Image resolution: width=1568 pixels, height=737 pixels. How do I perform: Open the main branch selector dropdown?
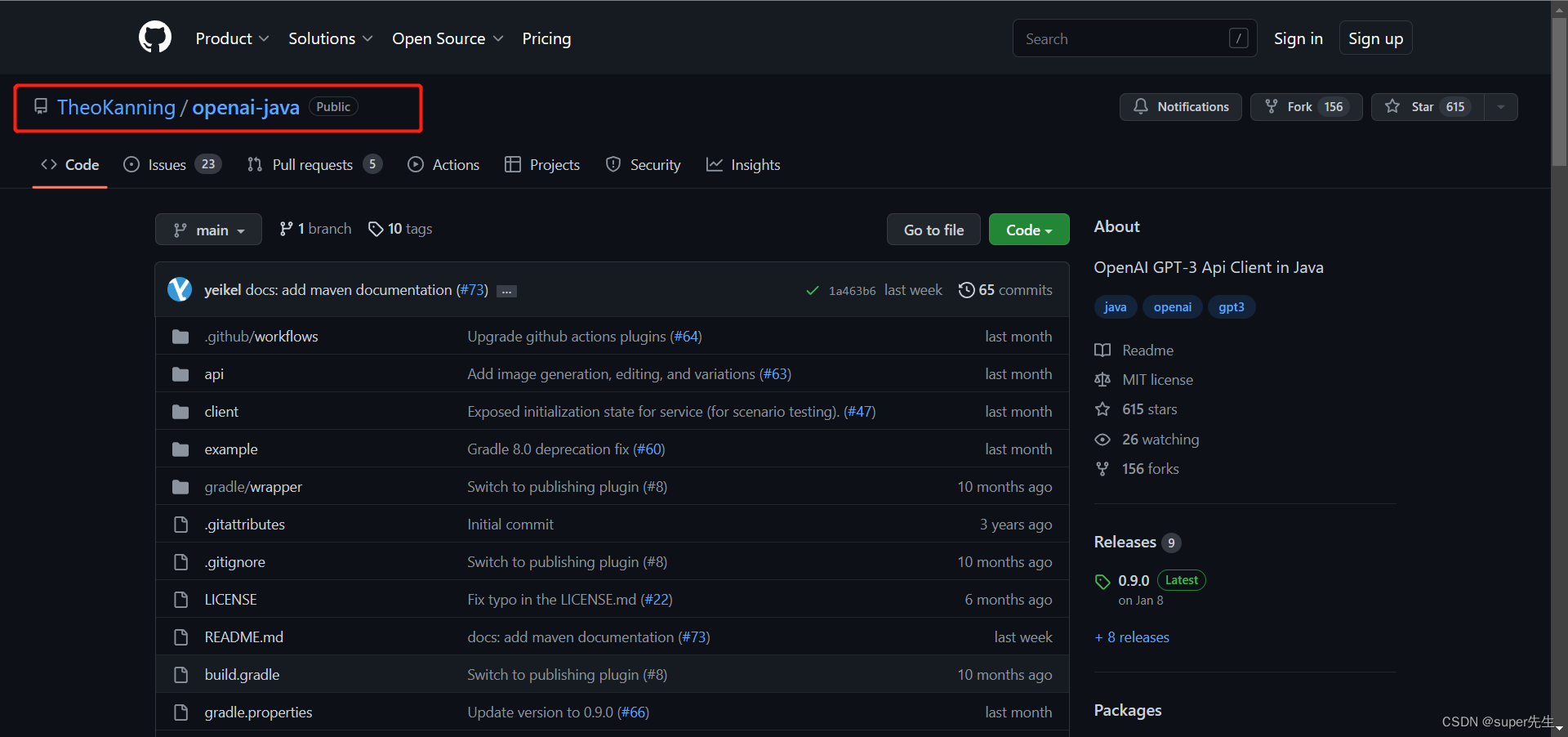(208, 230)
